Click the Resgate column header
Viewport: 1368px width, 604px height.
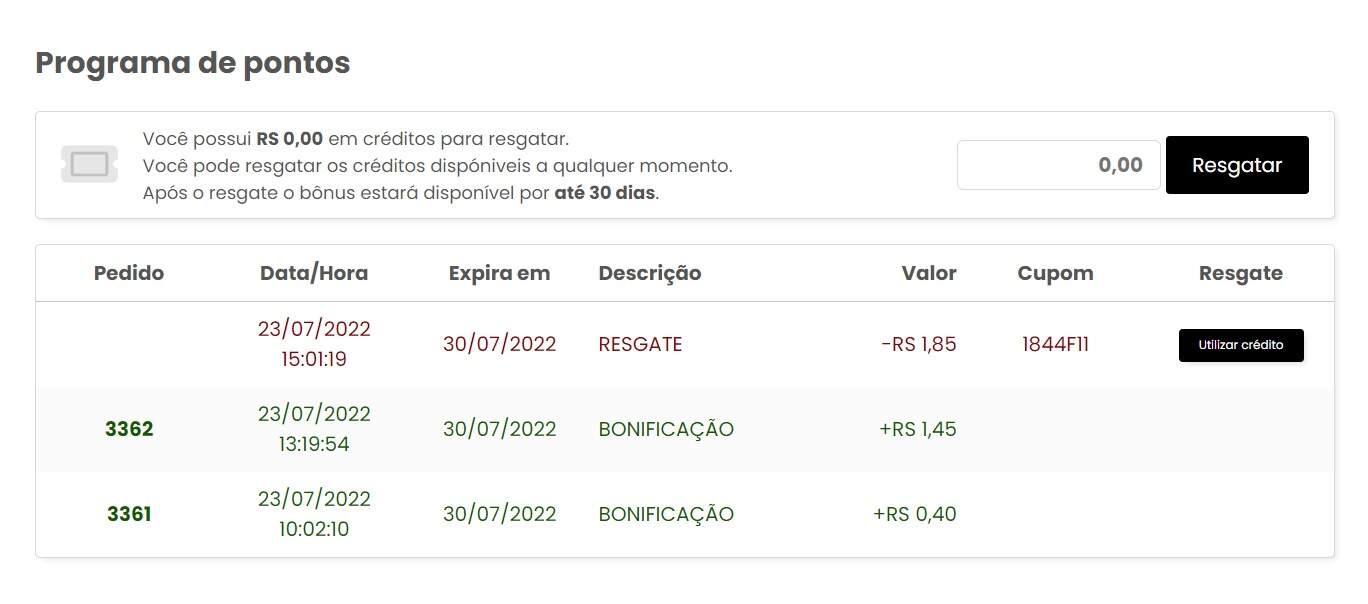(1241, 273)
